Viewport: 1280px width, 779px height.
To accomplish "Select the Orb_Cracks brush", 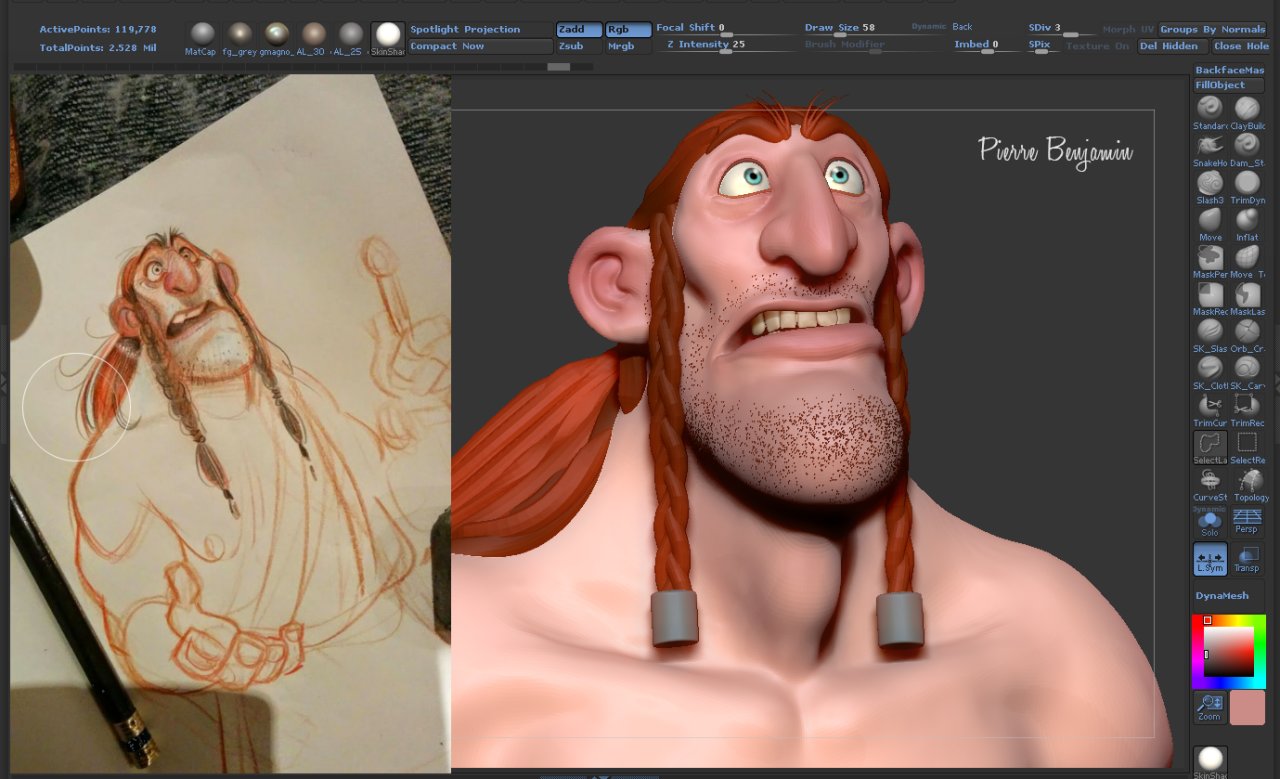I will click(1247, 335).
